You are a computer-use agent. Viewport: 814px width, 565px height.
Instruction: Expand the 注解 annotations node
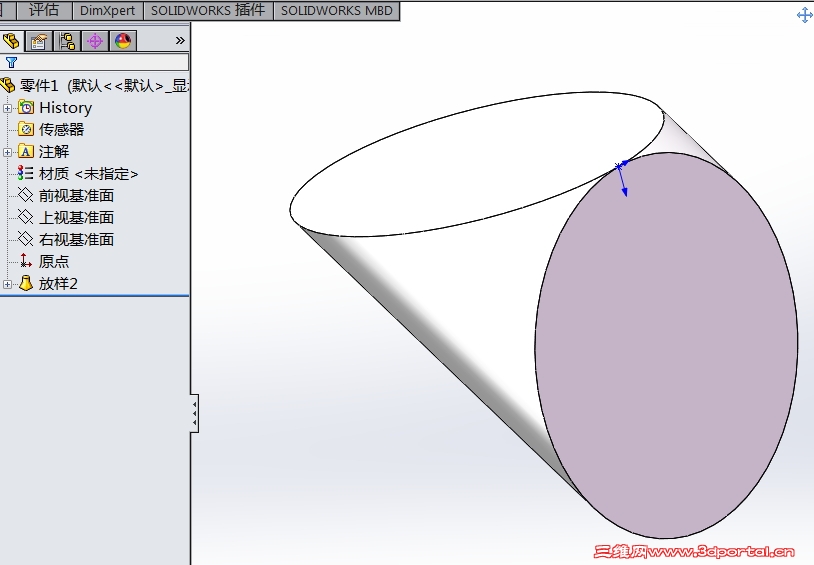pos(7,152)
